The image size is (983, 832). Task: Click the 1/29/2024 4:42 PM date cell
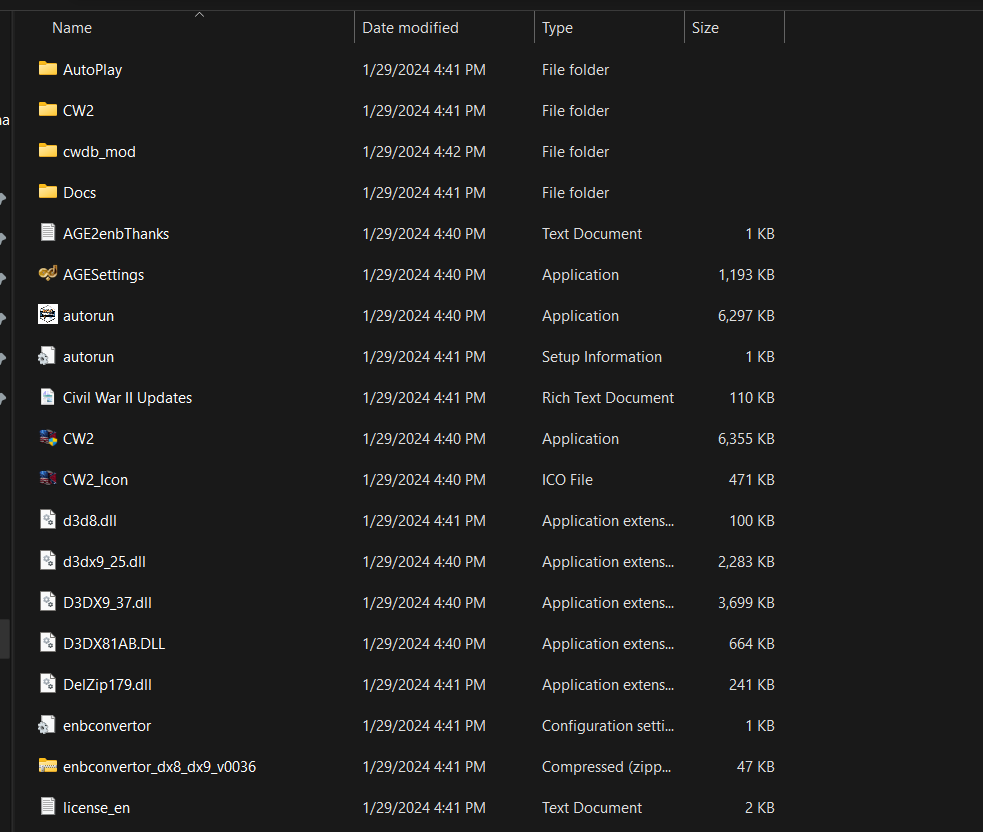pos(424,152)
